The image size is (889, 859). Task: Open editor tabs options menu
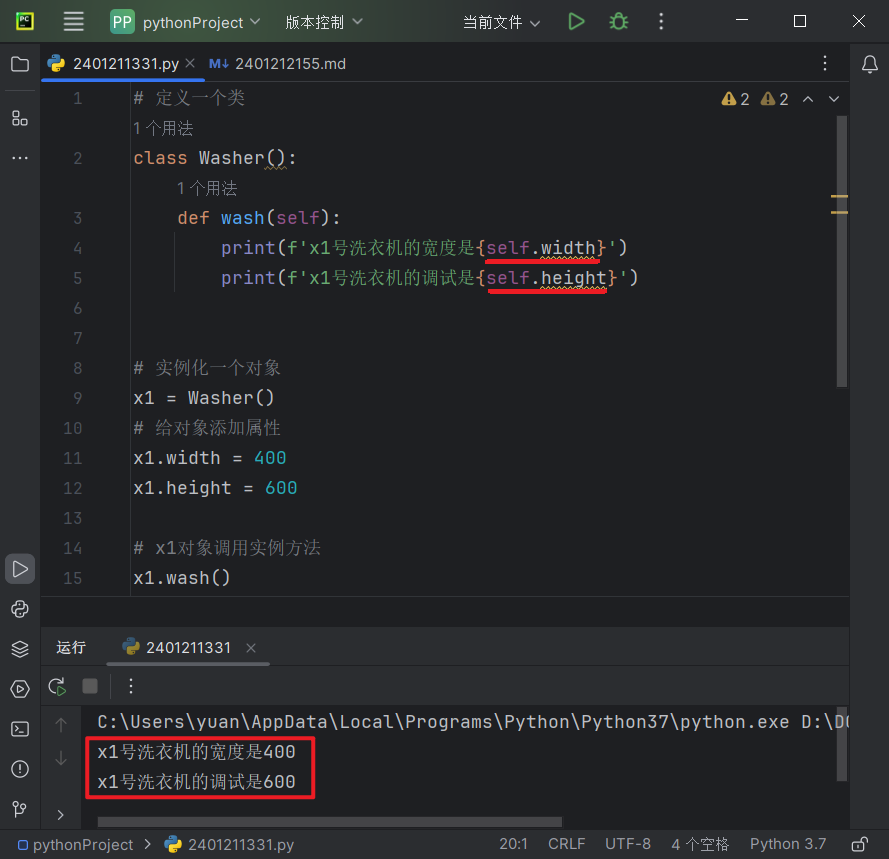tap(824, 63)
